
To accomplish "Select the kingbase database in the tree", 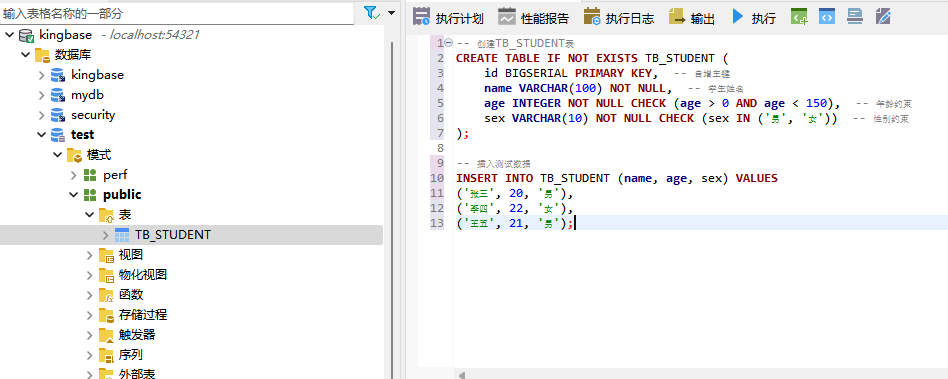I will point(97,75).
